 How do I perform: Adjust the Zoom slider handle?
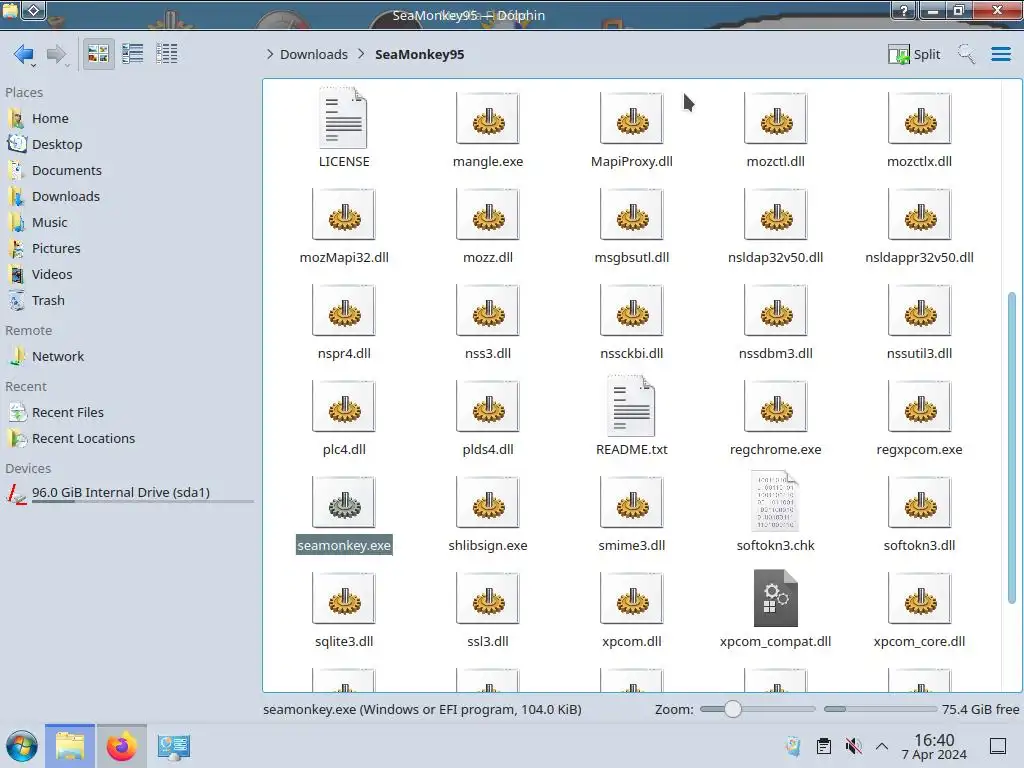tap(733, 709)
